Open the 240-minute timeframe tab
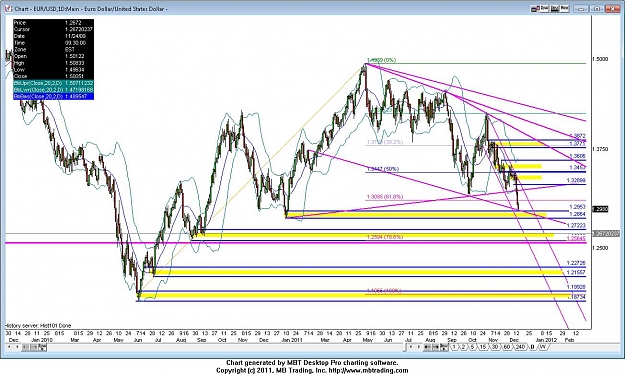625x374 pixels. (x=520, y=347)
